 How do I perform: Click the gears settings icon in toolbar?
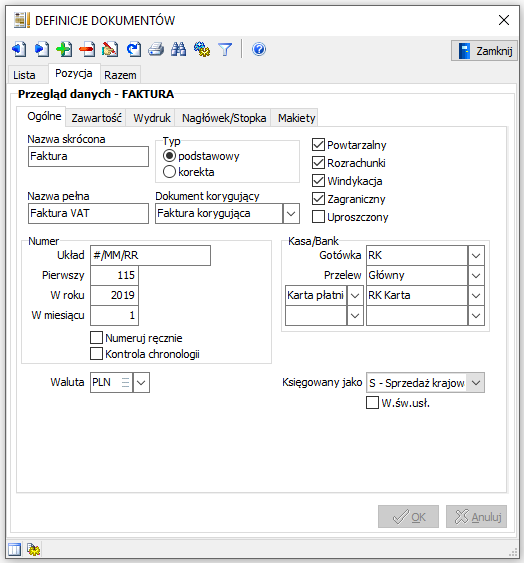[x=202, y=49]
